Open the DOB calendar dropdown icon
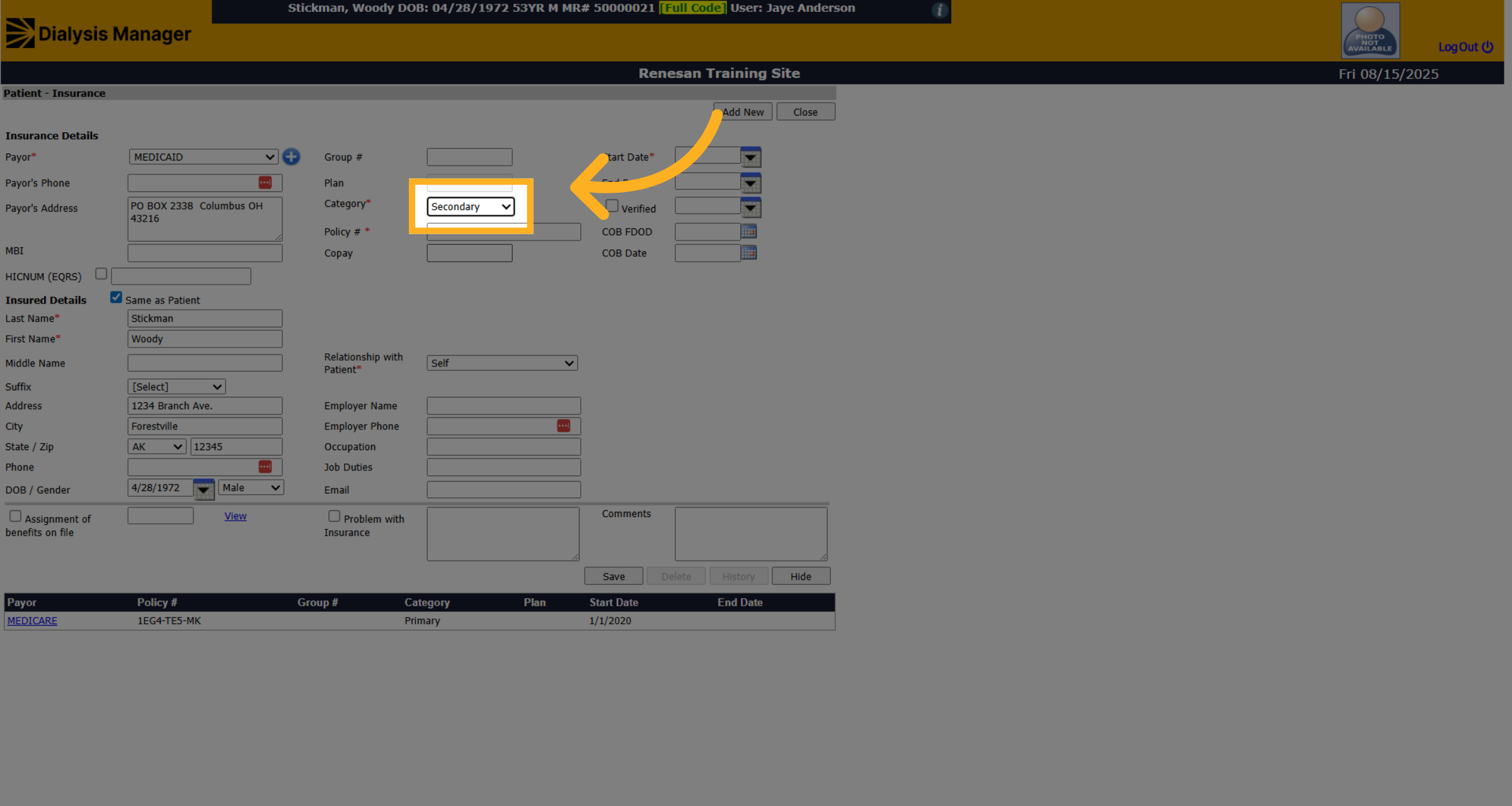Screen dimensions: 1512x806 (203, 489)
